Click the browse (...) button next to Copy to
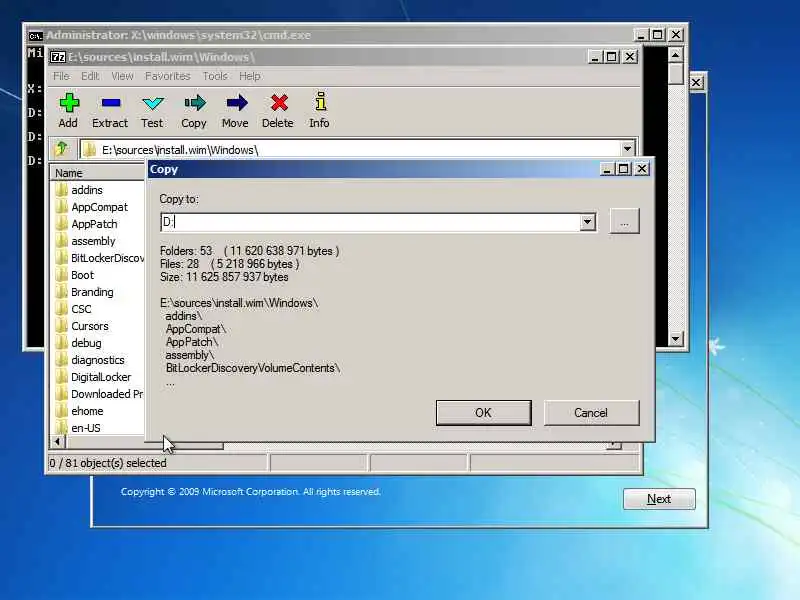This screenshot has height=600, width=800. pyautogui.click(x=624, y=221)
